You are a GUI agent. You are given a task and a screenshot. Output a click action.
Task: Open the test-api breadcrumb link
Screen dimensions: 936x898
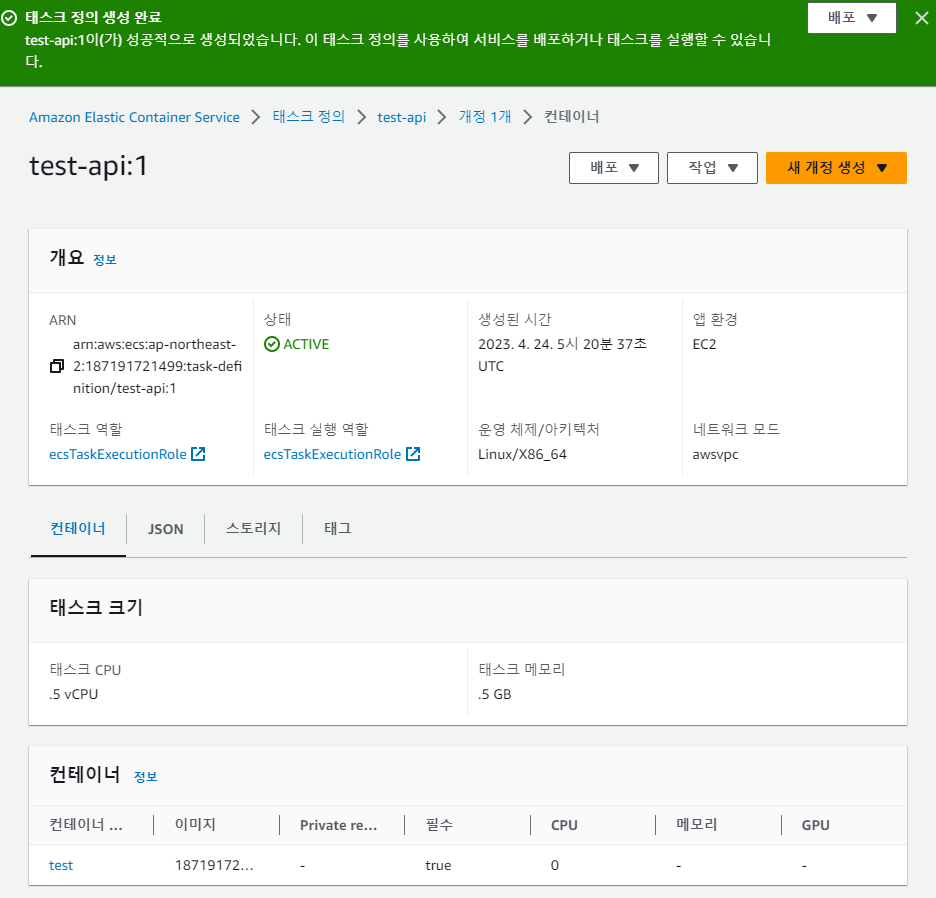point(402,117)
